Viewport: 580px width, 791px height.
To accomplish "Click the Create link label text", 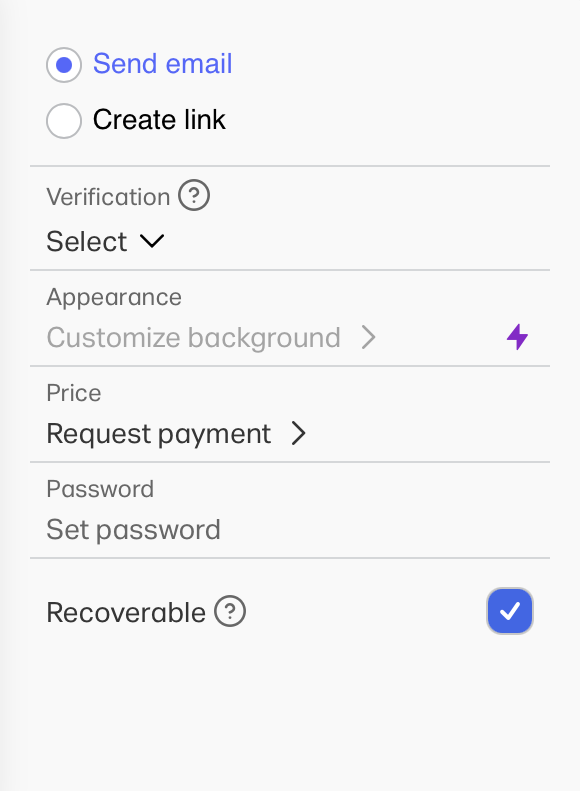I will pyautogui.click(x=159, y=120).
